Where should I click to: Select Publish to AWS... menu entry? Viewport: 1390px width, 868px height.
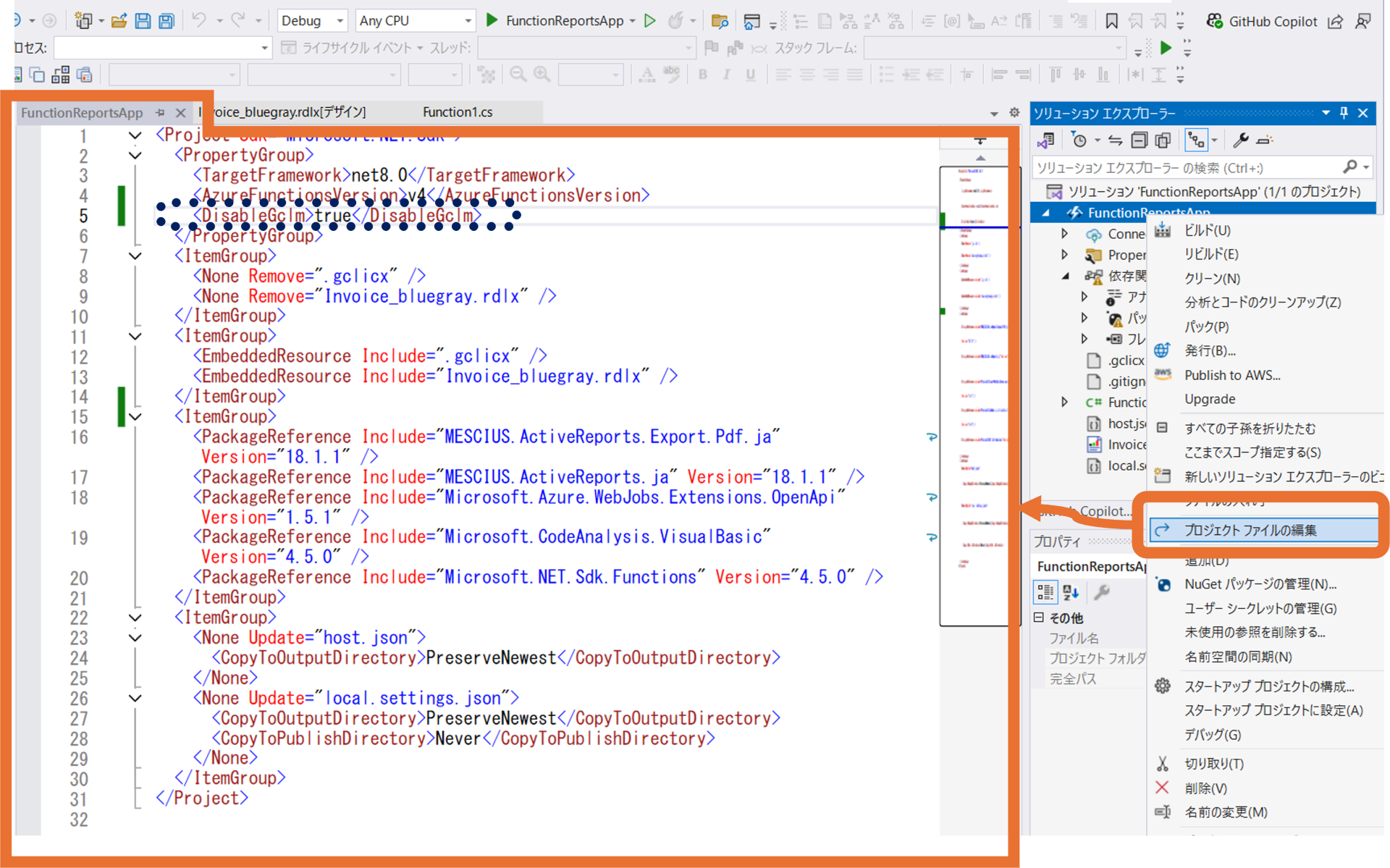[x=1232, y=375]
